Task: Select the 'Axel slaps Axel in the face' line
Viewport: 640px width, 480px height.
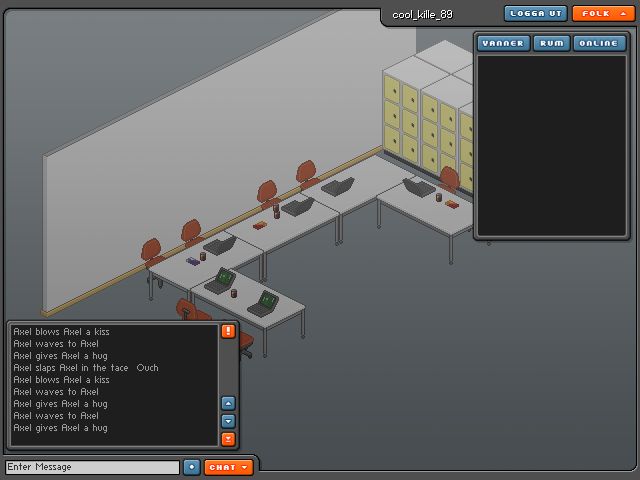Action: [x=71, y=368]
